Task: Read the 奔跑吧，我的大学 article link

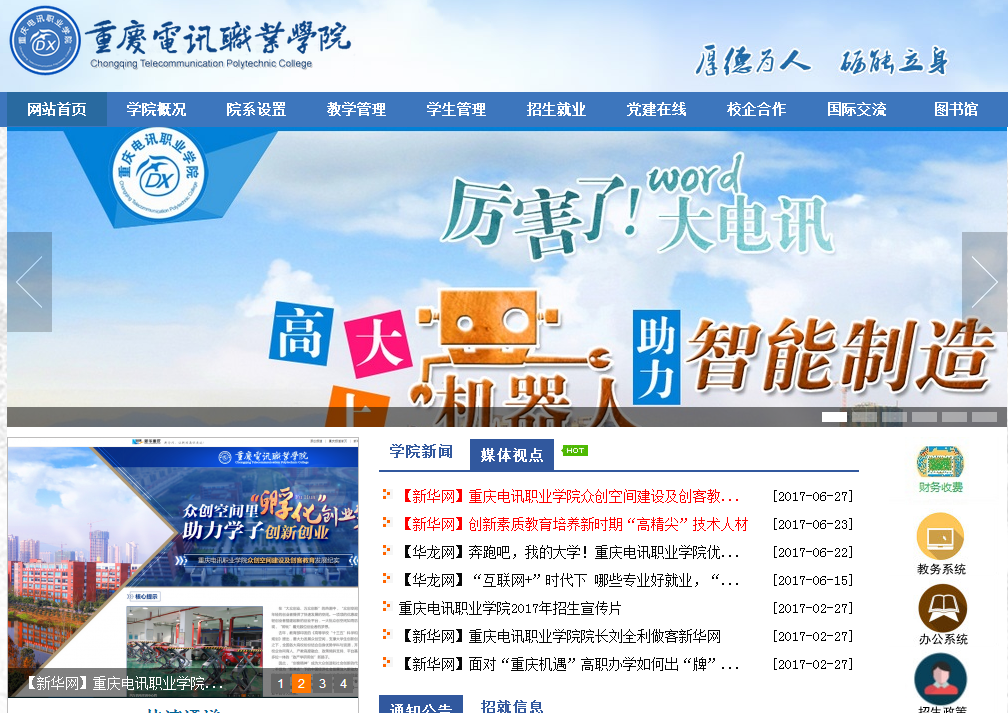Action: (570, 552)
